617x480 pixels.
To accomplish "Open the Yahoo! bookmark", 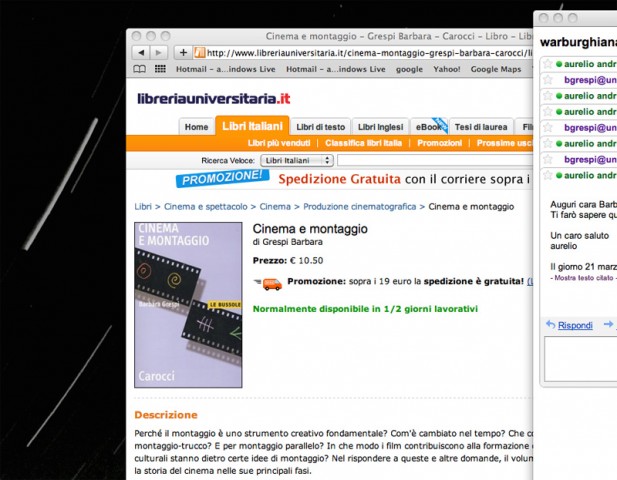I will 447,69.
